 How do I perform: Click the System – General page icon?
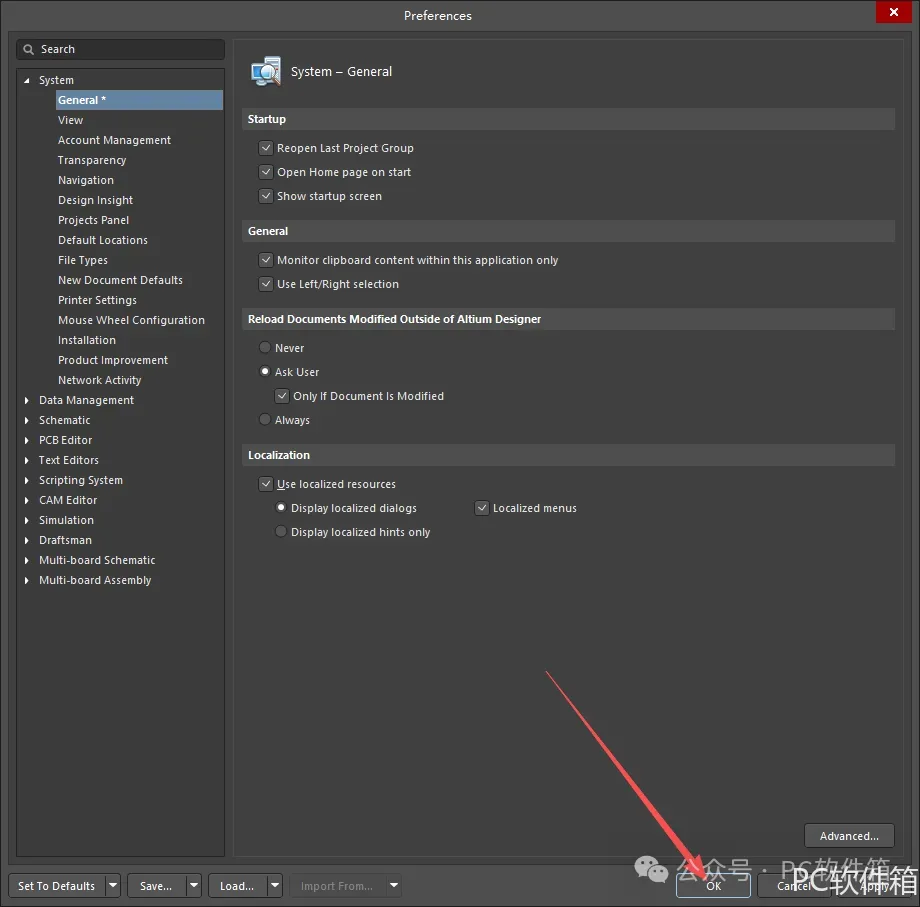point(266,72)
